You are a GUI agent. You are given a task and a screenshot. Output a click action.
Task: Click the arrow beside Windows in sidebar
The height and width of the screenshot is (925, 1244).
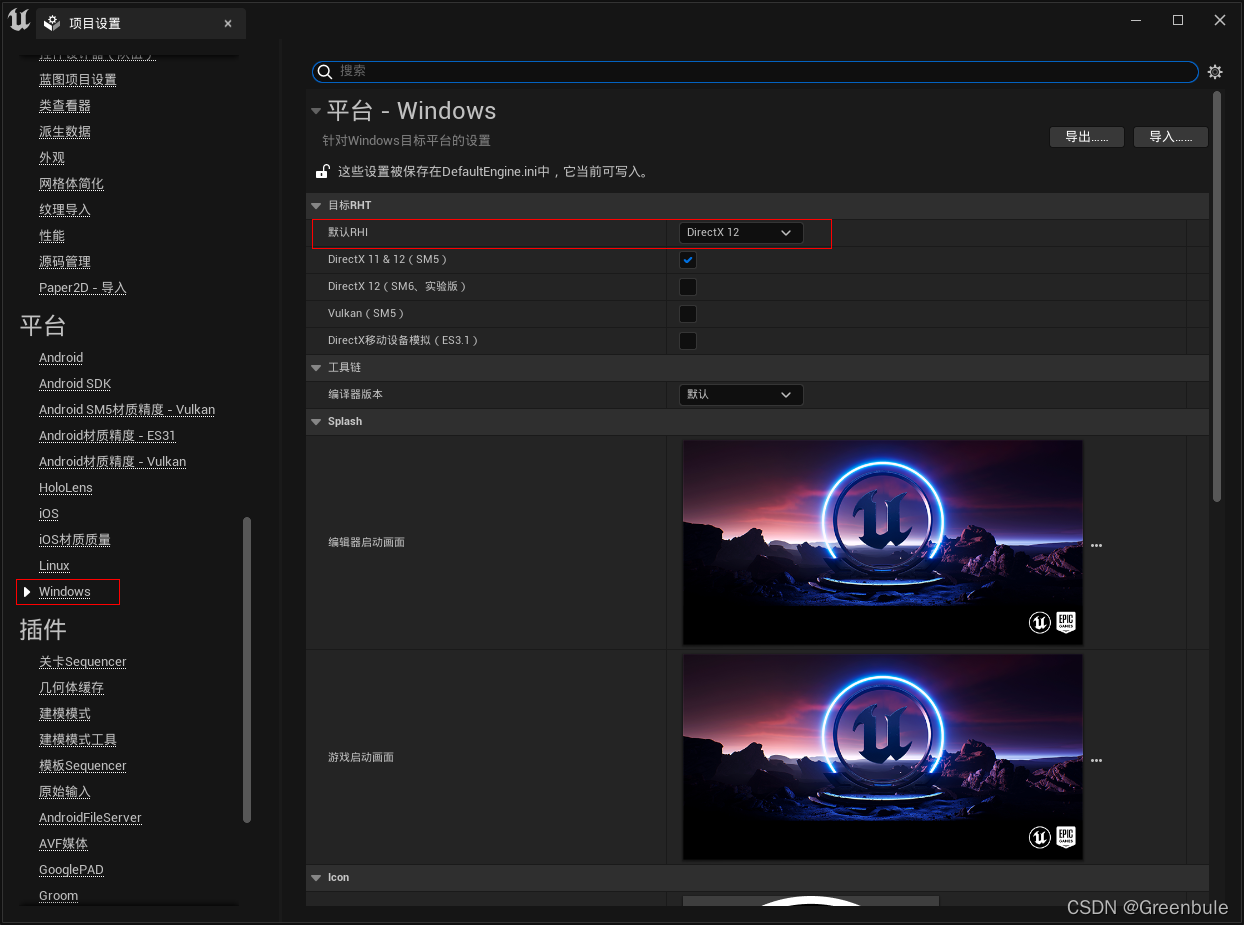[27, 592]
